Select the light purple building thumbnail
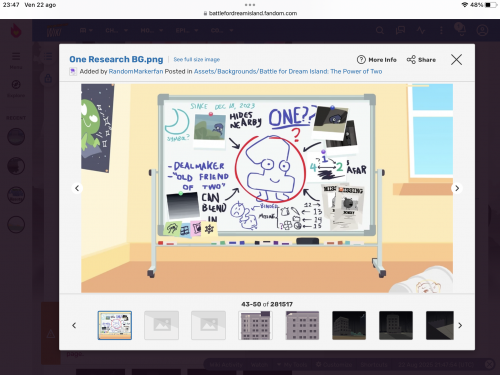 255,325
